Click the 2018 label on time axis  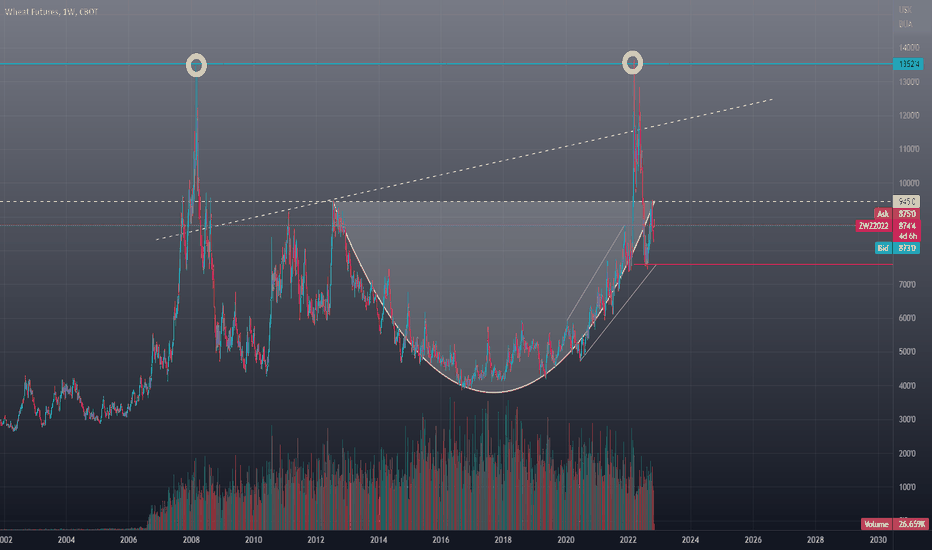(x=503, y=540)
